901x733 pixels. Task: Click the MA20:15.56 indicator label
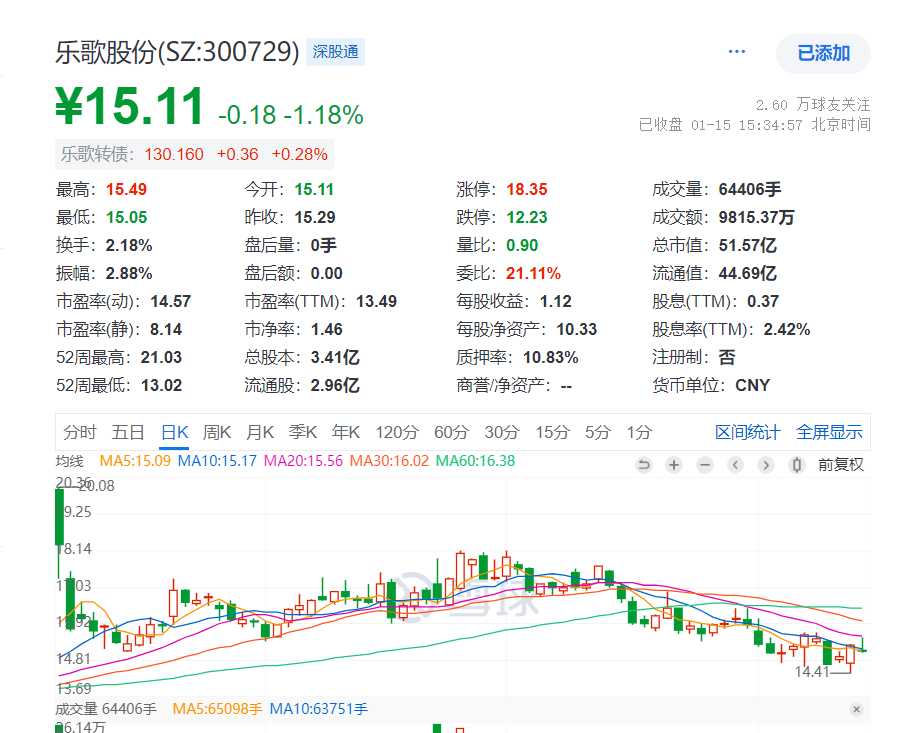point(303,461)
